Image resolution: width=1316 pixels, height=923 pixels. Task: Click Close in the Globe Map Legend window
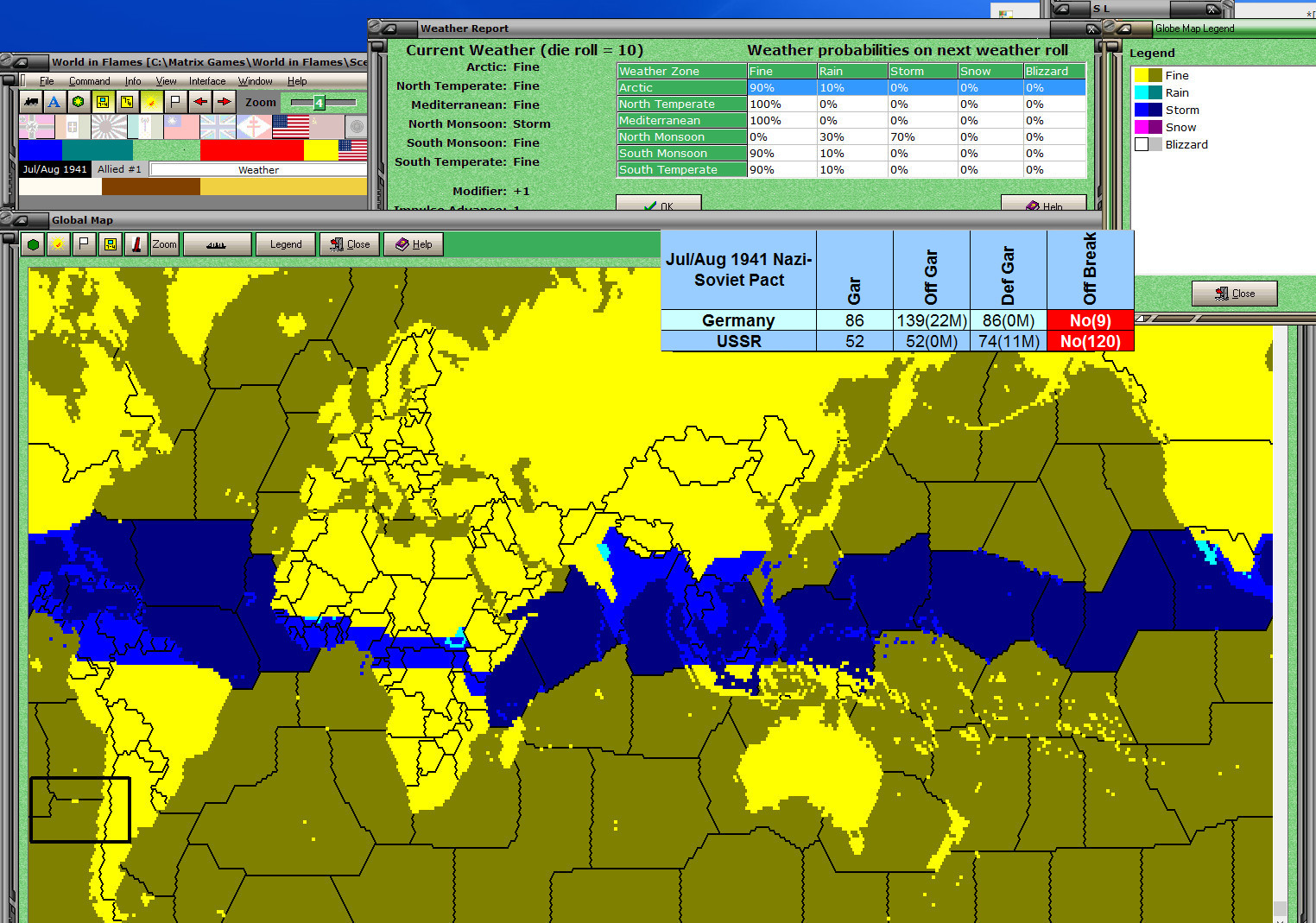tap(1234, 294)
